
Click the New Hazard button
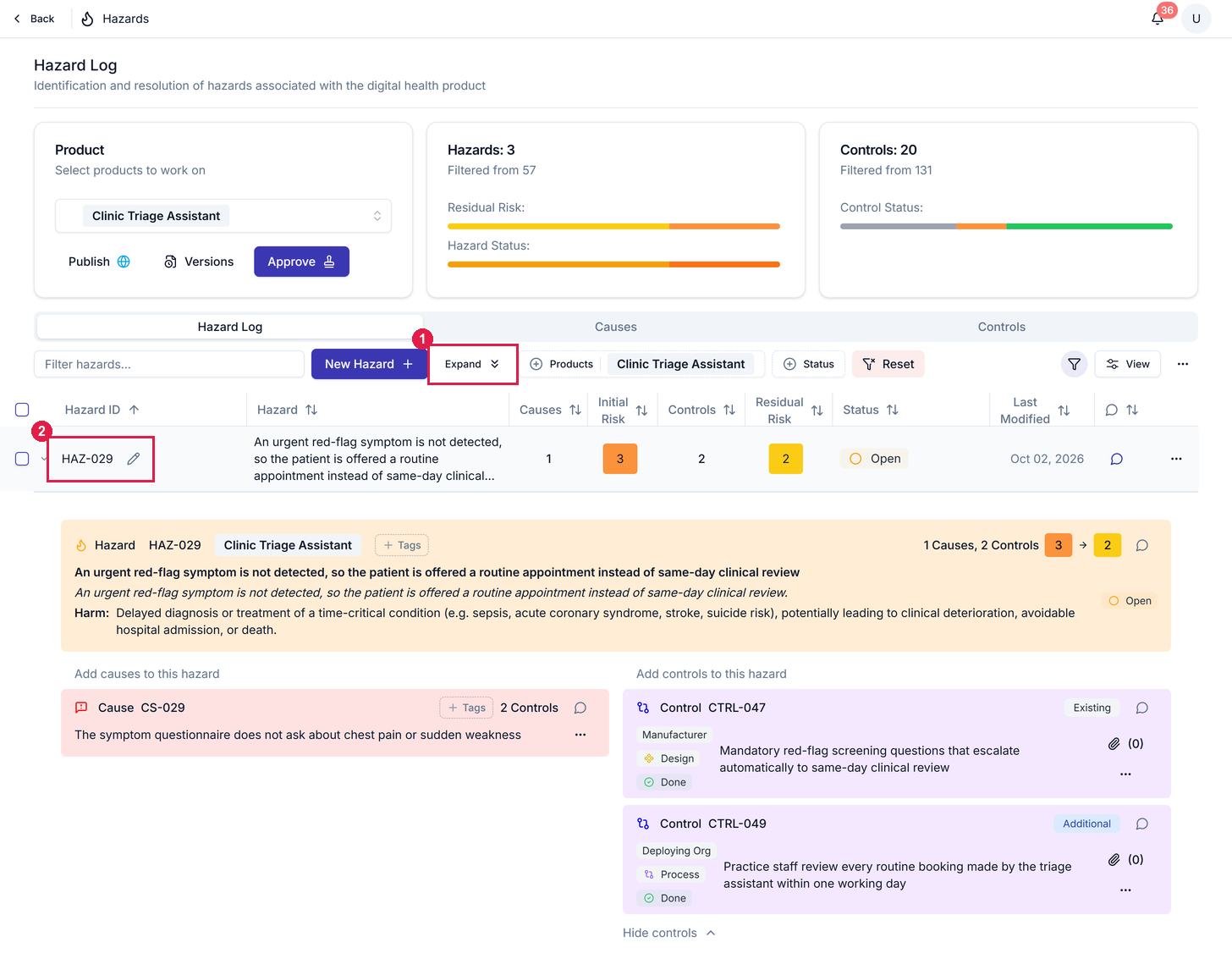point(369,364)
